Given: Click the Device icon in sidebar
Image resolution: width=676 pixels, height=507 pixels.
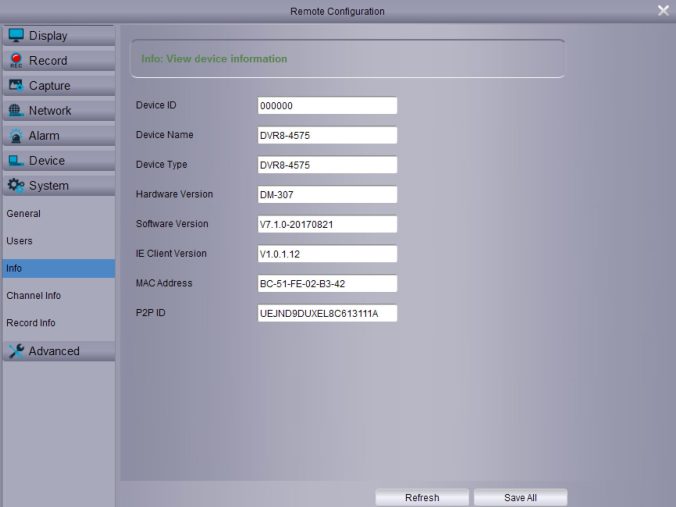Looking at the screenshot, I should (x=16, y=160).
